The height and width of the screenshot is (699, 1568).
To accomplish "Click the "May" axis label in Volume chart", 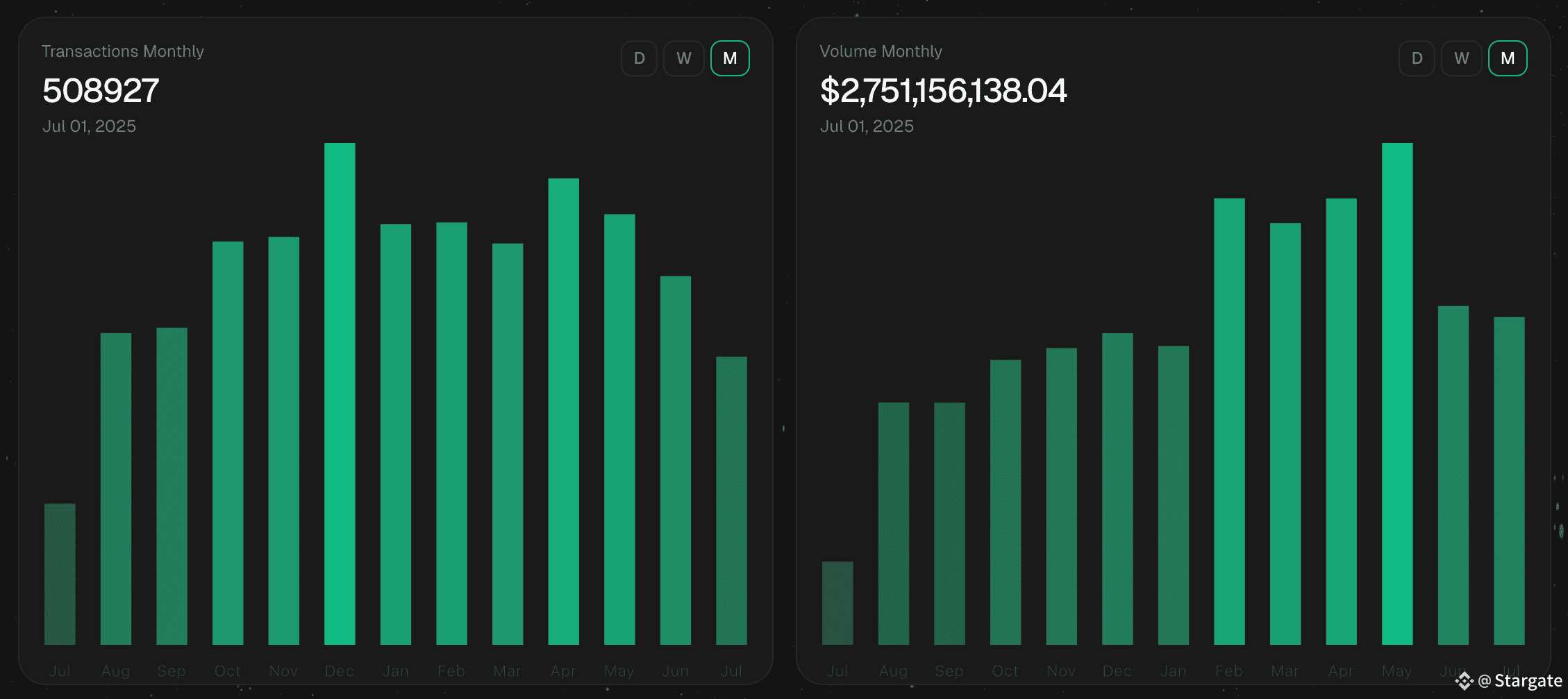I will point(1397,671).
